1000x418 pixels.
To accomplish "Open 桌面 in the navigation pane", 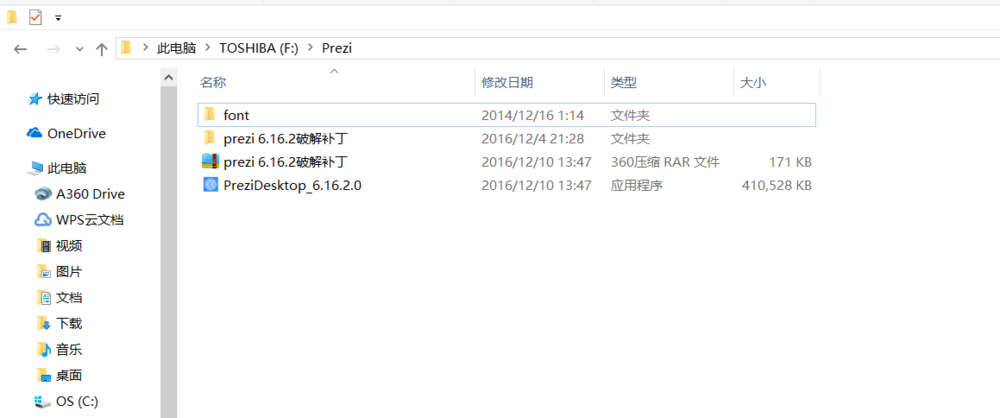I will point(69,375).
